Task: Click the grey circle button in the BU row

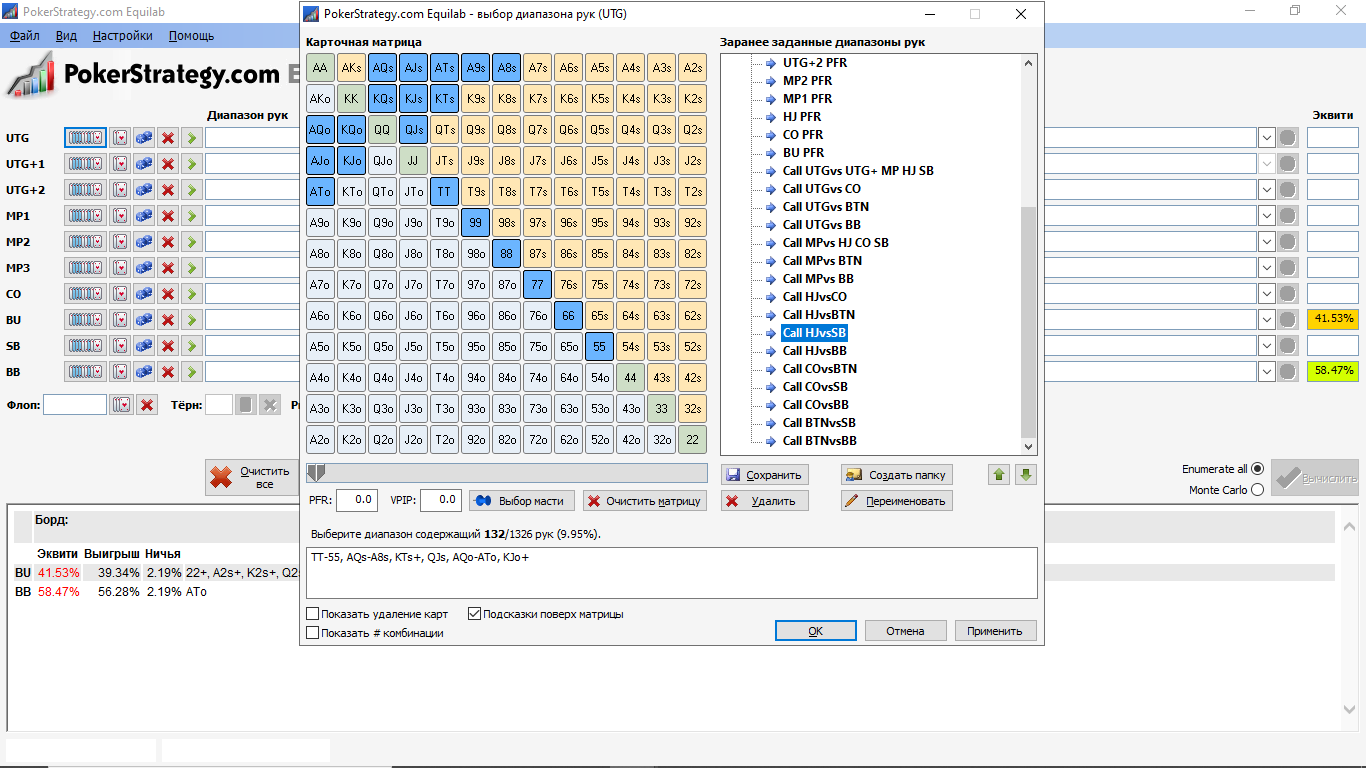Action: [1288, 319]
